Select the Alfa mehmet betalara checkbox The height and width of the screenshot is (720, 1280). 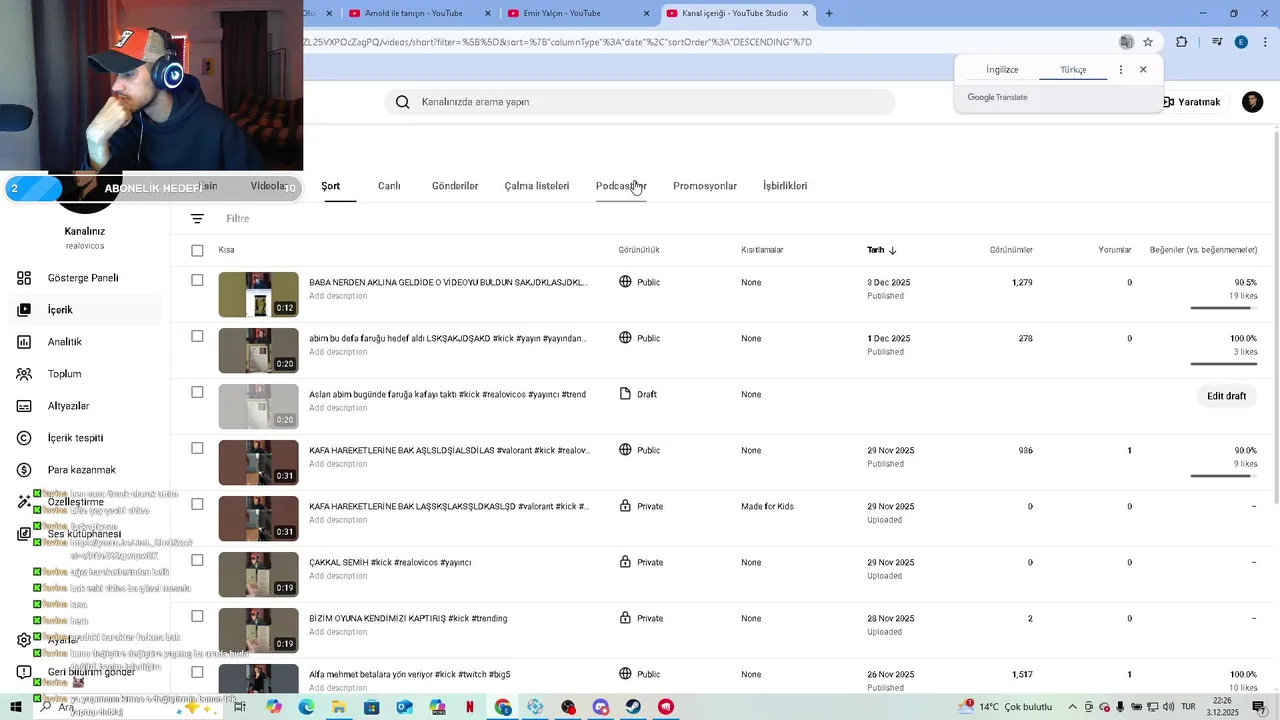[x=197, y=672]
